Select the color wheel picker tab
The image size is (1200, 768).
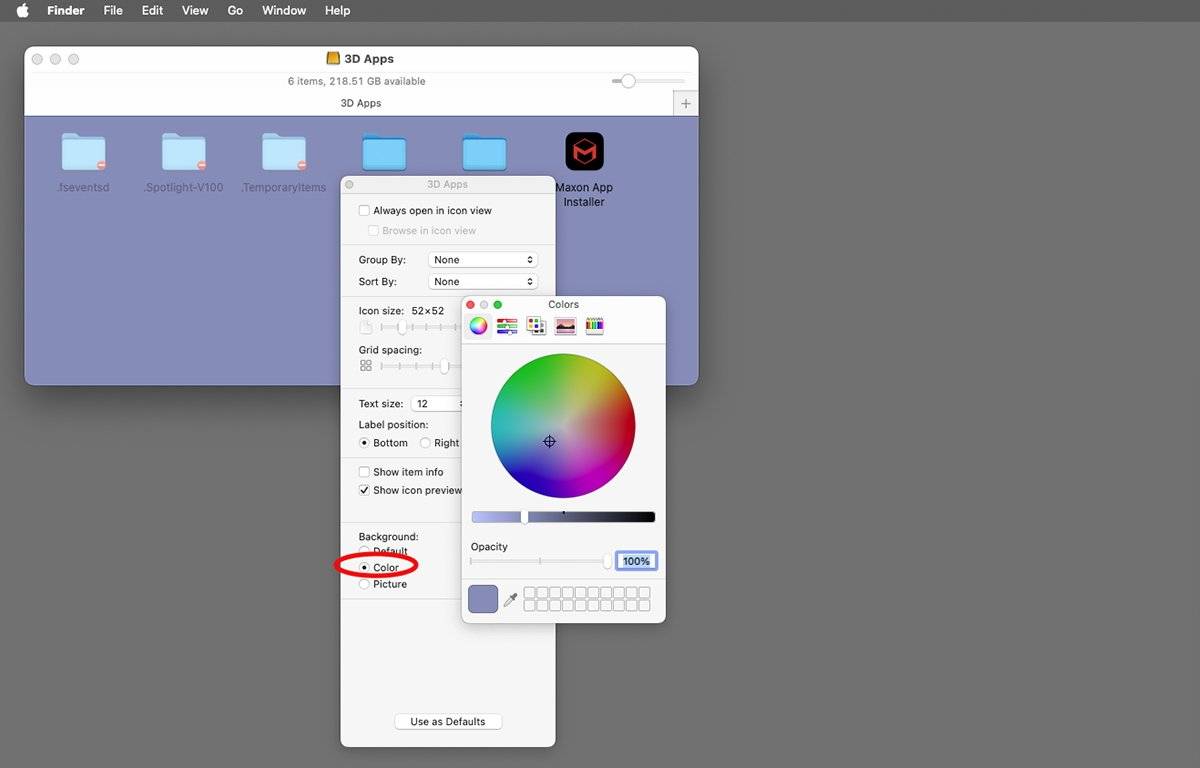click(x=478, y=326)
